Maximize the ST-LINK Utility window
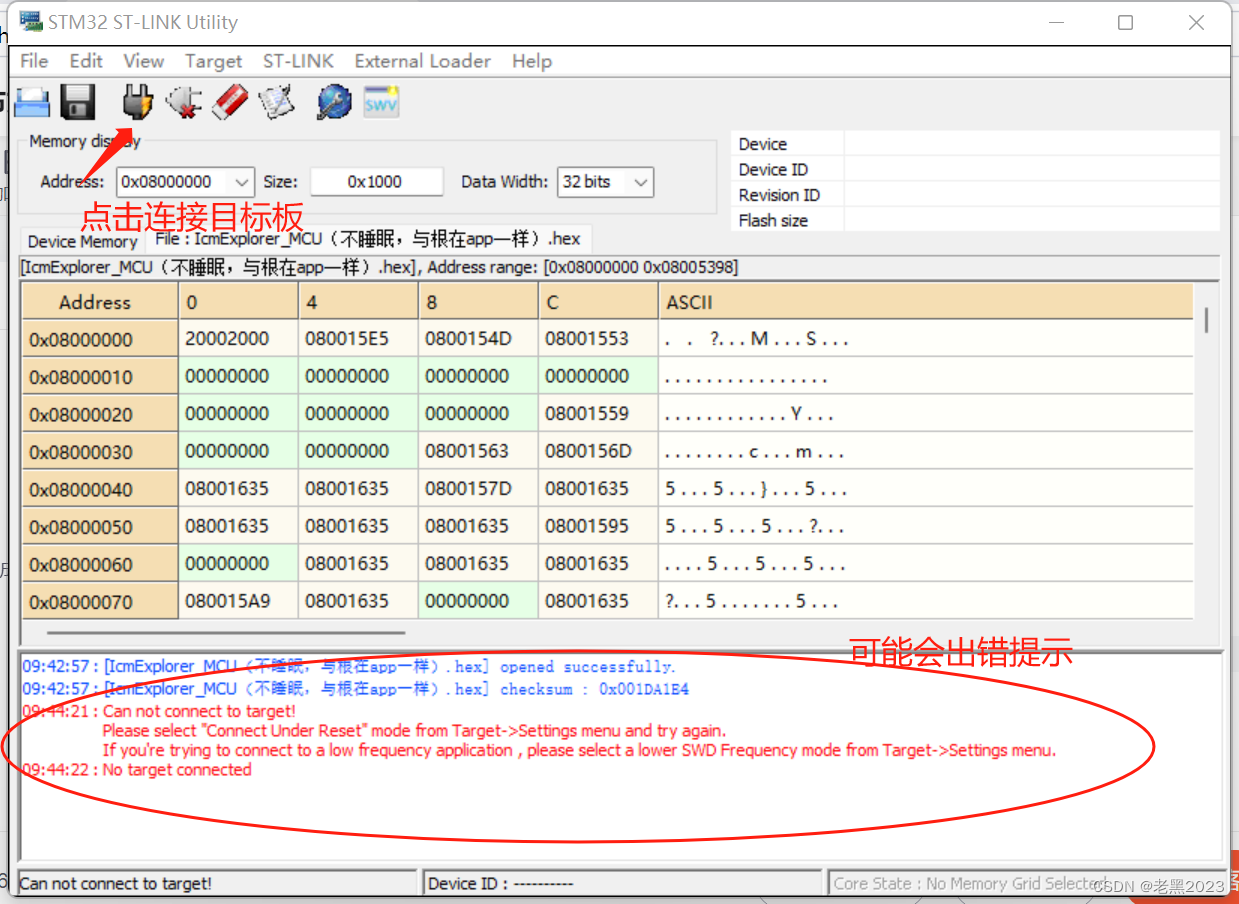Screen dimensions: 1239x904 (1125, 22)
